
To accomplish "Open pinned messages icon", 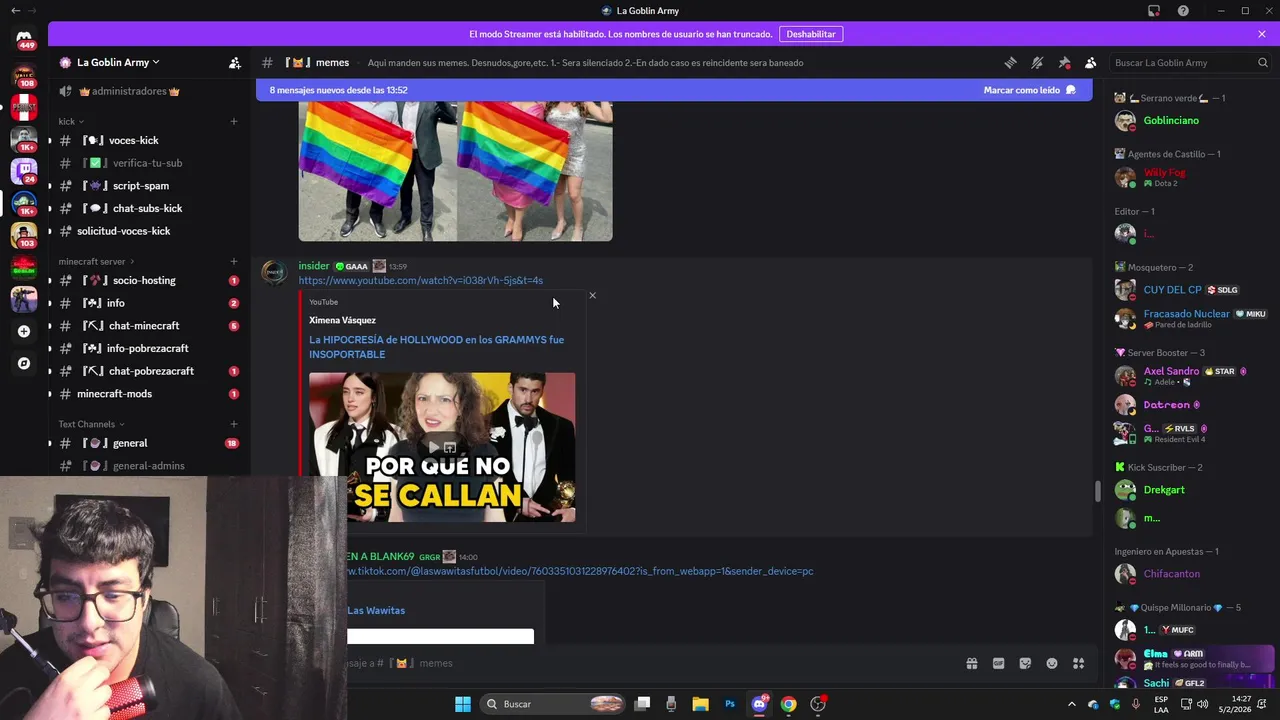I will (x=1064, y=62).
